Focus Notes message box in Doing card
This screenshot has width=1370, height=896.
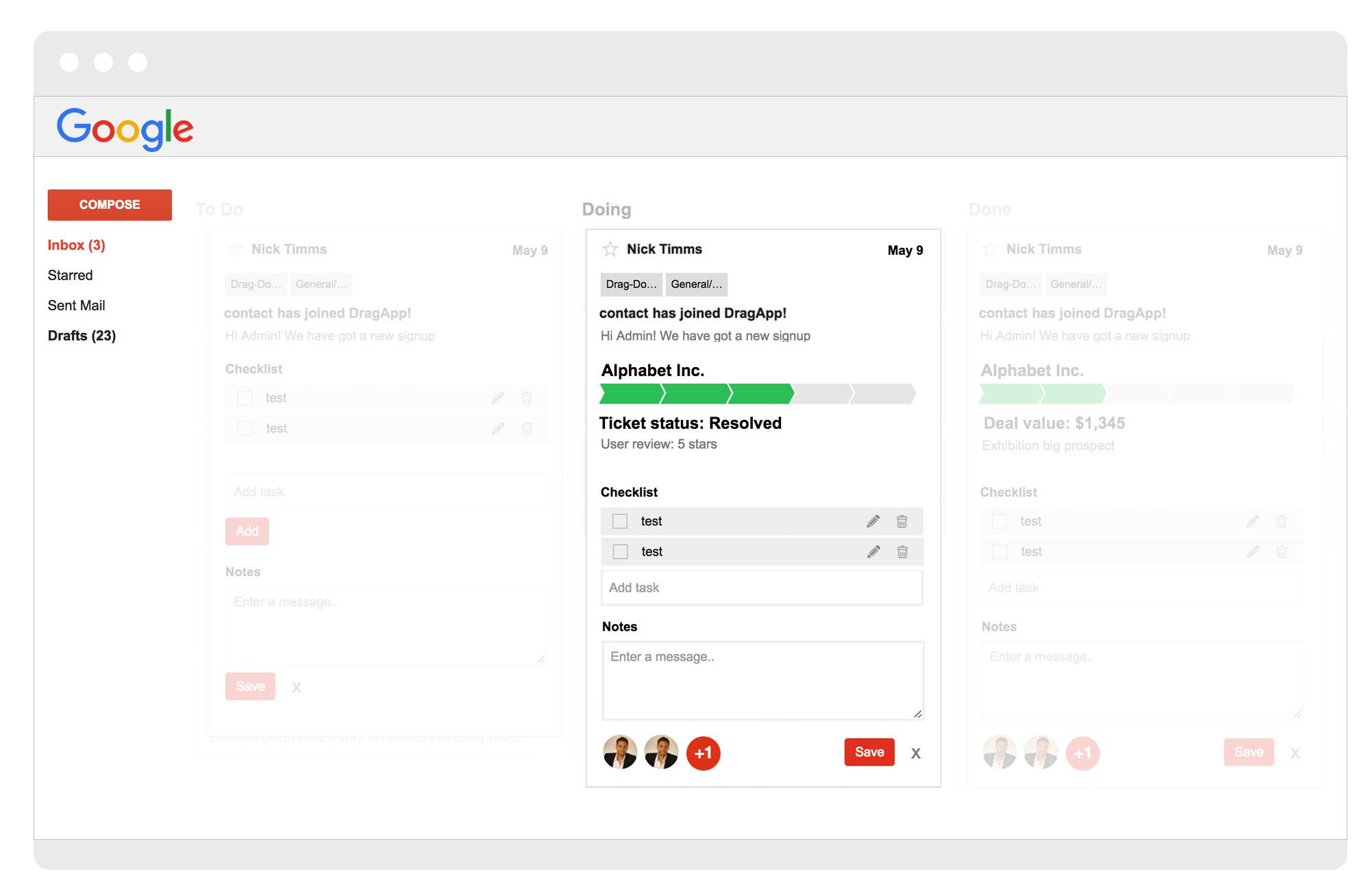762,680
